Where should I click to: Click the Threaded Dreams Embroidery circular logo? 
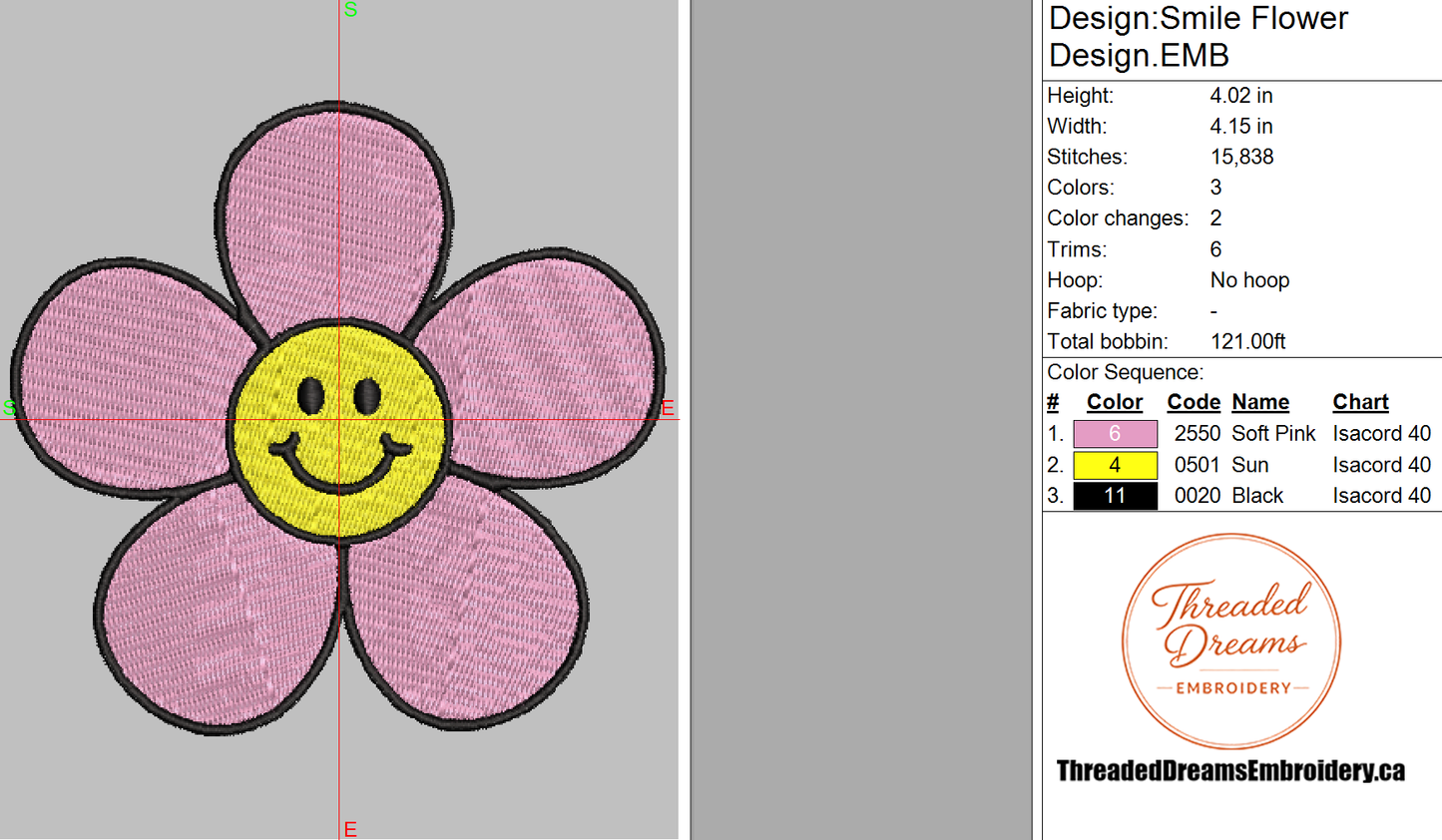[x=1231, y=641]
